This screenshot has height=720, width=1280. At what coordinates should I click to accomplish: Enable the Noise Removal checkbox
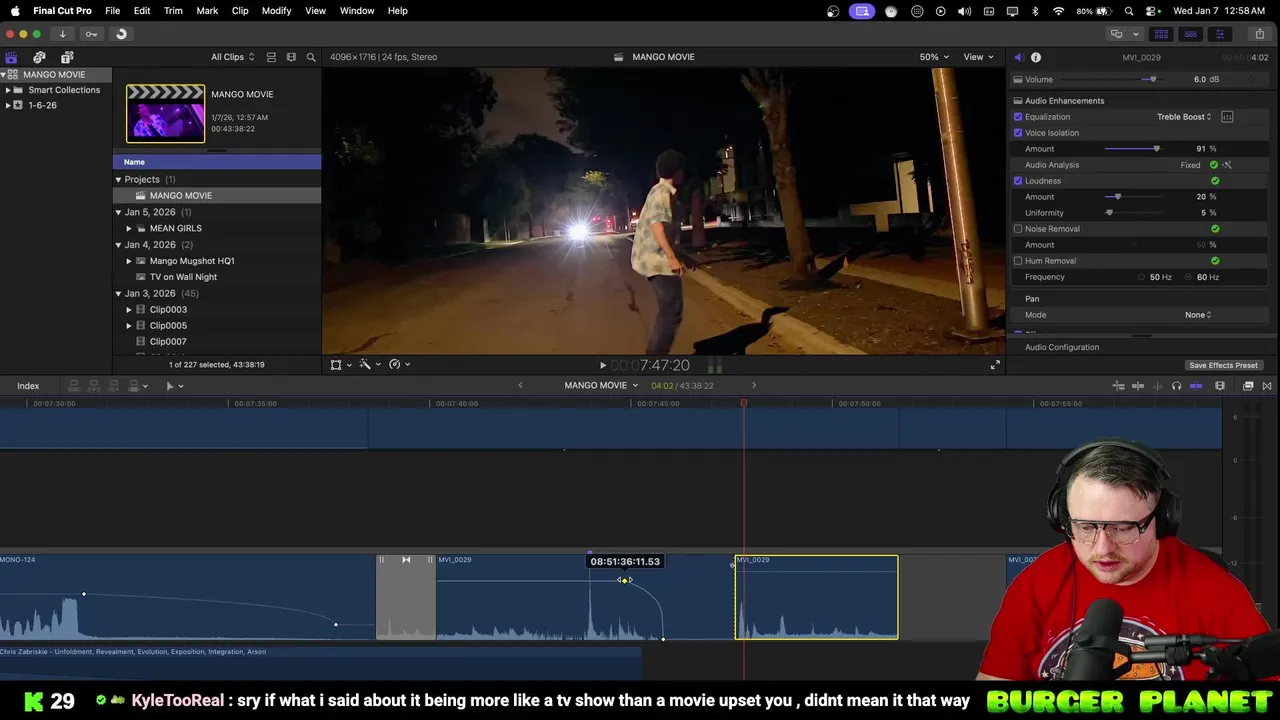(x=1018, y=229)
